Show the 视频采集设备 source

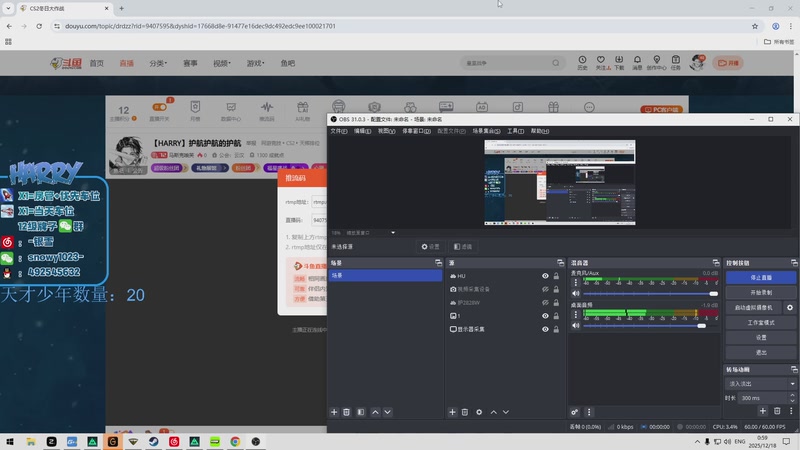coord(545,289)
